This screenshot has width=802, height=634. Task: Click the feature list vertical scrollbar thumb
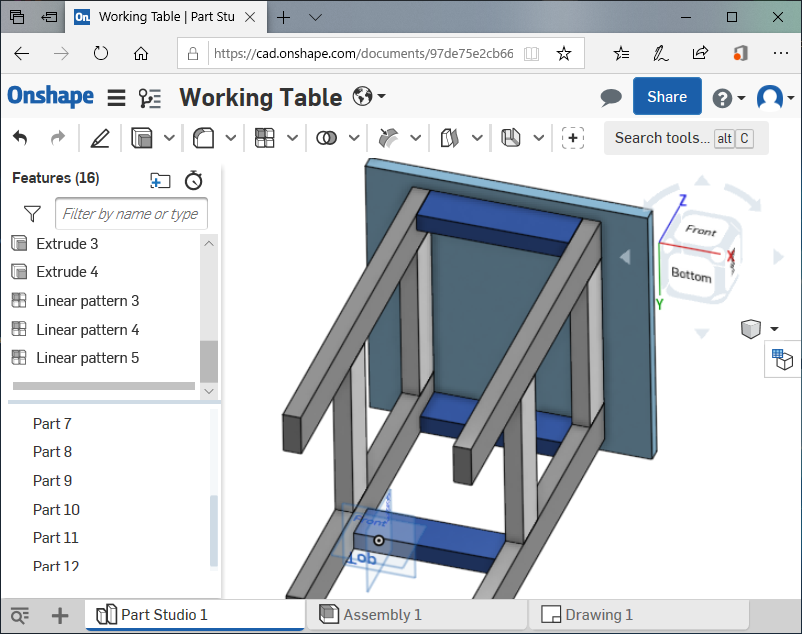coord(209,361)
